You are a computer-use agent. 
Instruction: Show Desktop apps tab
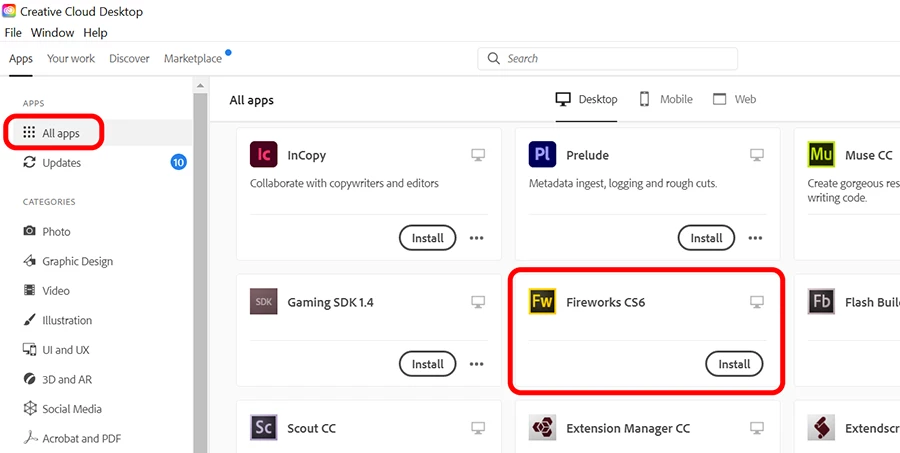coord(586,99)
